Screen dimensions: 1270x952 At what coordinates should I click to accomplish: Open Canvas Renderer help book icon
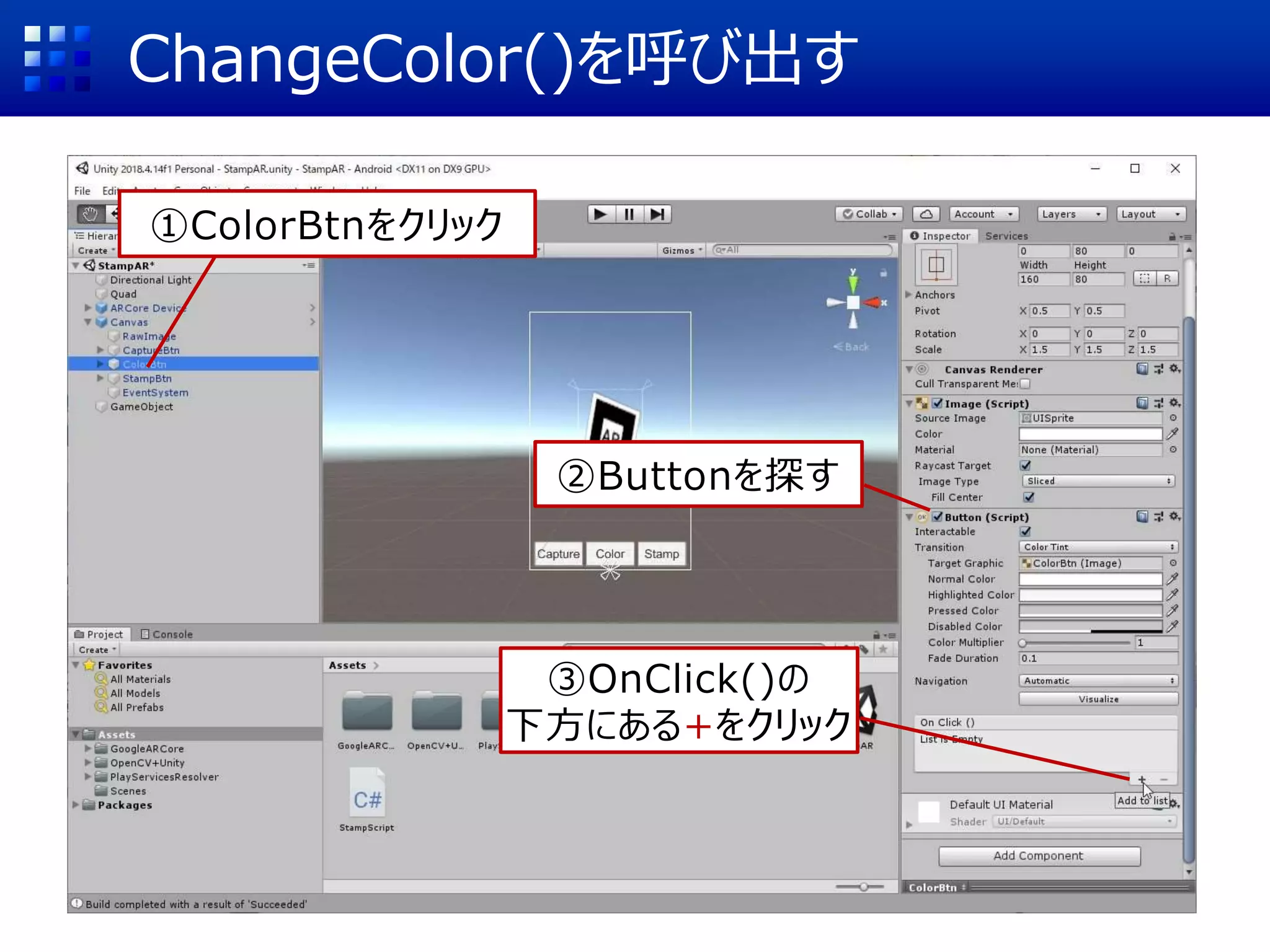coord(1142,369)
